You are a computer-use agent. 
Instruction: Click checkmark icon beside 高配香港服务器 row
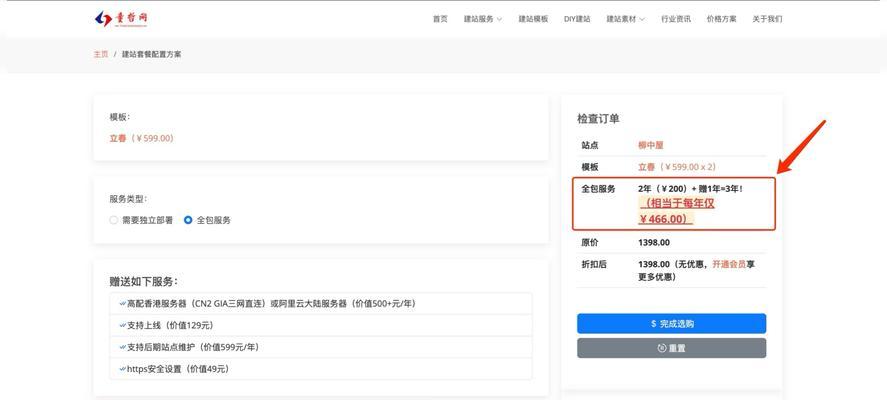click(x=122, y=304)
